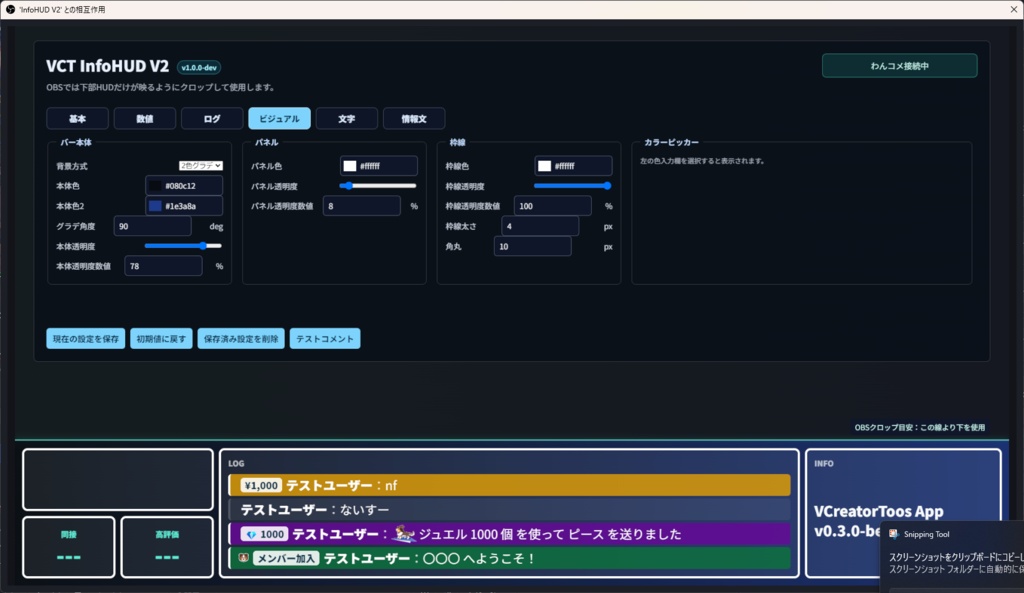The width and height of the screenshot is (1024, 593).
Task: Click the 本体色 hex field #080c12
Action: coord(184,186)
